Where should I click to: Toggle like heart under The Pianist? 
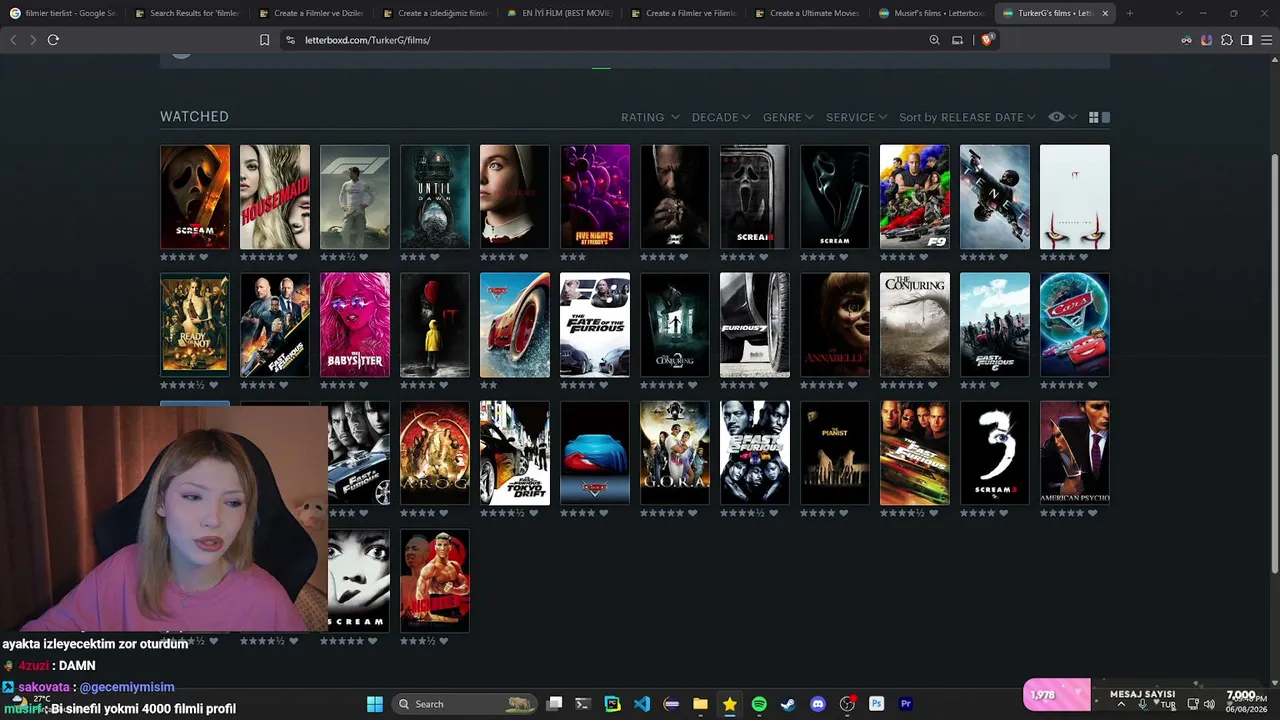coord(844,513)
